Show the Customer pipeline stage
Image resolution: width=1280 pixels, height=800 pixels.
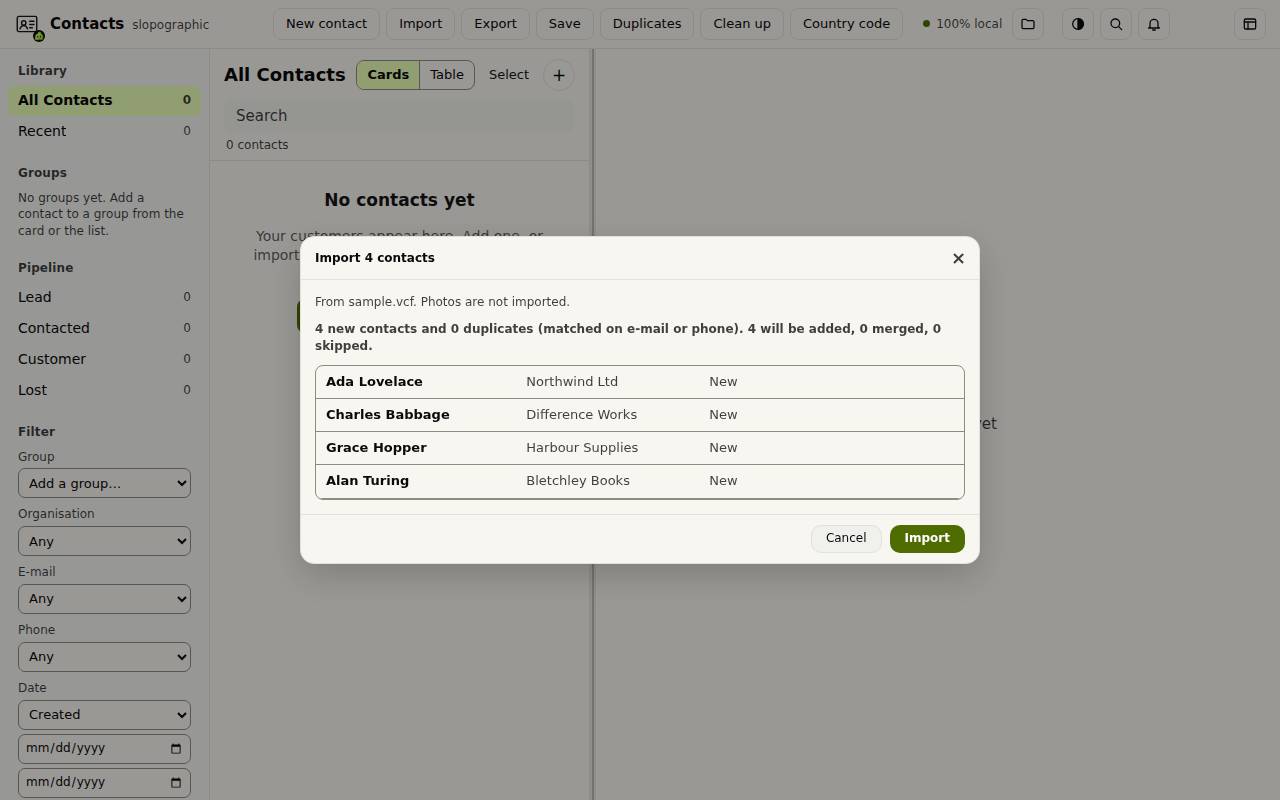pyautogui.click(x=104, y=359)
